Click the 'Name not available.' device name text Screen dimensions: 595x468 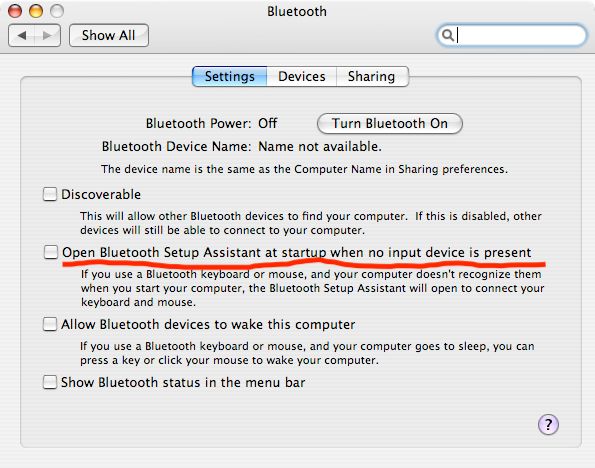[320, 147]
